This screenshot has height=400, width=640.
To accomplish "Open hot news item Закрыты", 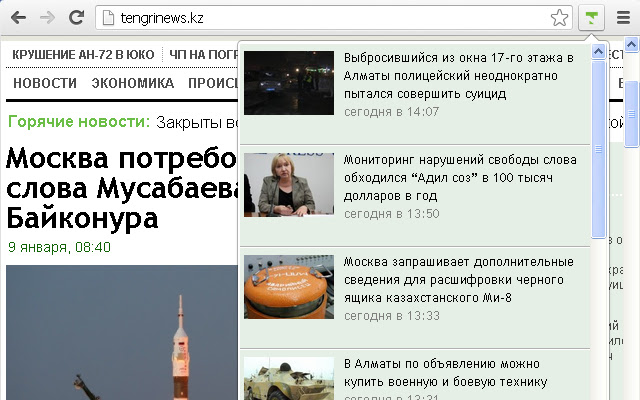I will pyautogui.click(x=197, y=122).
